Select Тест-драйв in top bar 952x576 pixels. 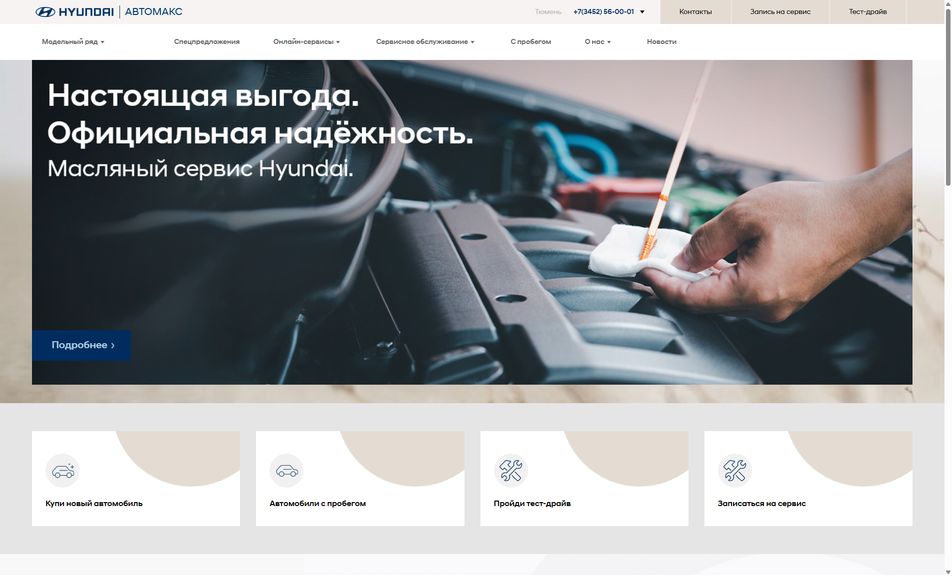(x=868, y=12)
